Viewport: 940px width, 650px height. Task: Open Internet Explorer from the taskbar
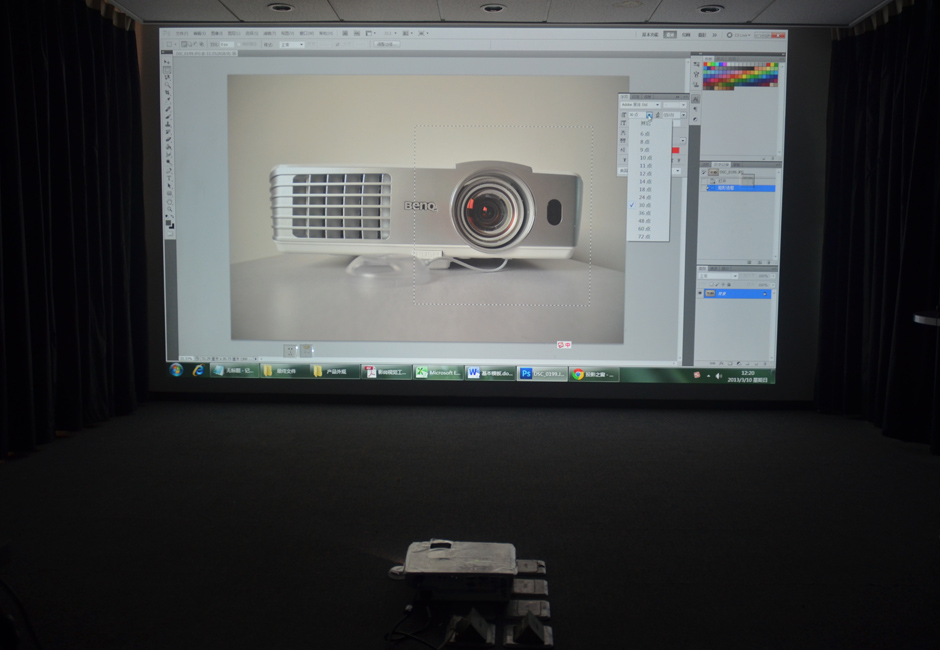[x=197, y=371]
